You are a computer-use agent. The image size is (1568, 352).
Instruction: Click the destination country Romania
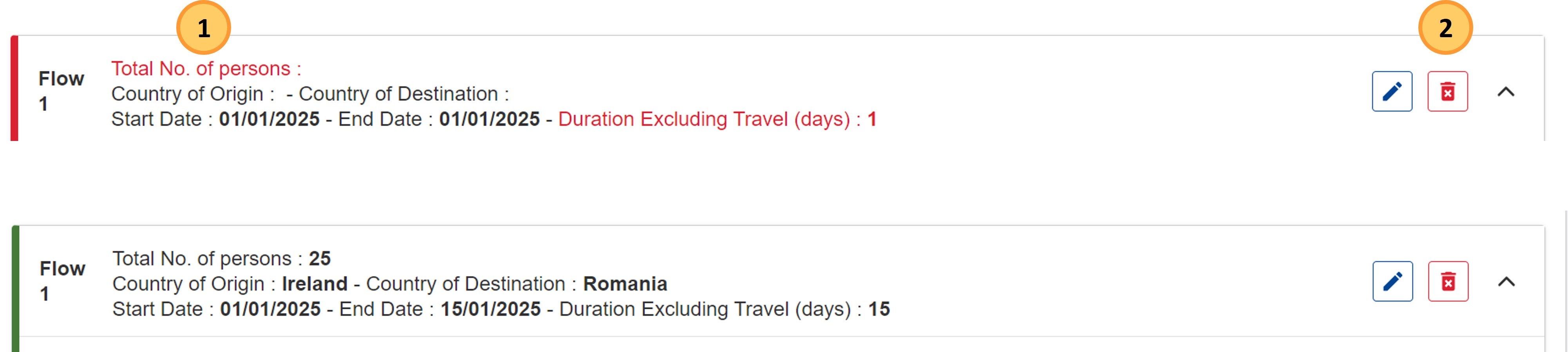pos(624,284)
